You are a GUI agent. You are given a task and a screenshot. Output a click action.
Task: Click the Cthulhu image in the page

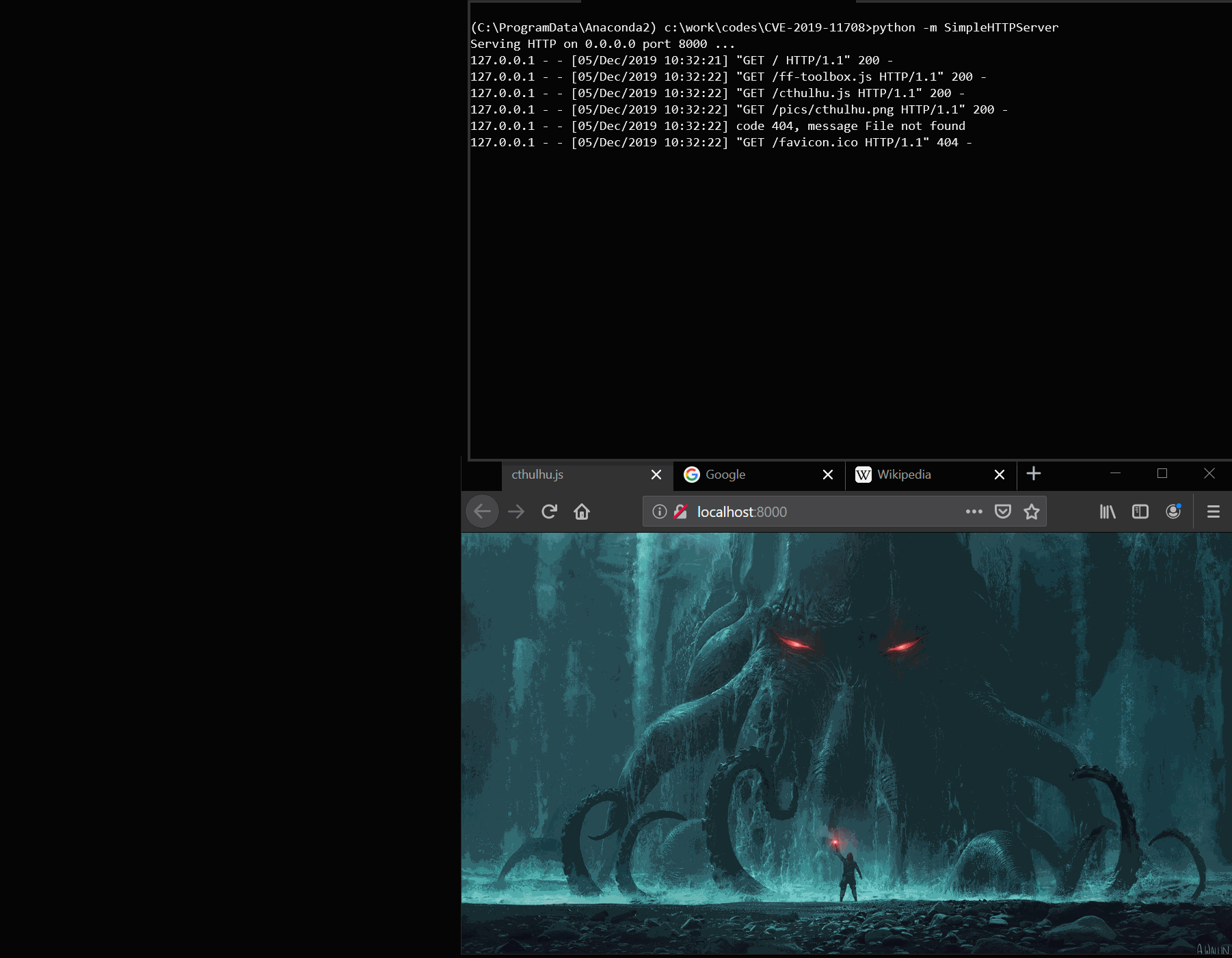click(x=846, y=743)
